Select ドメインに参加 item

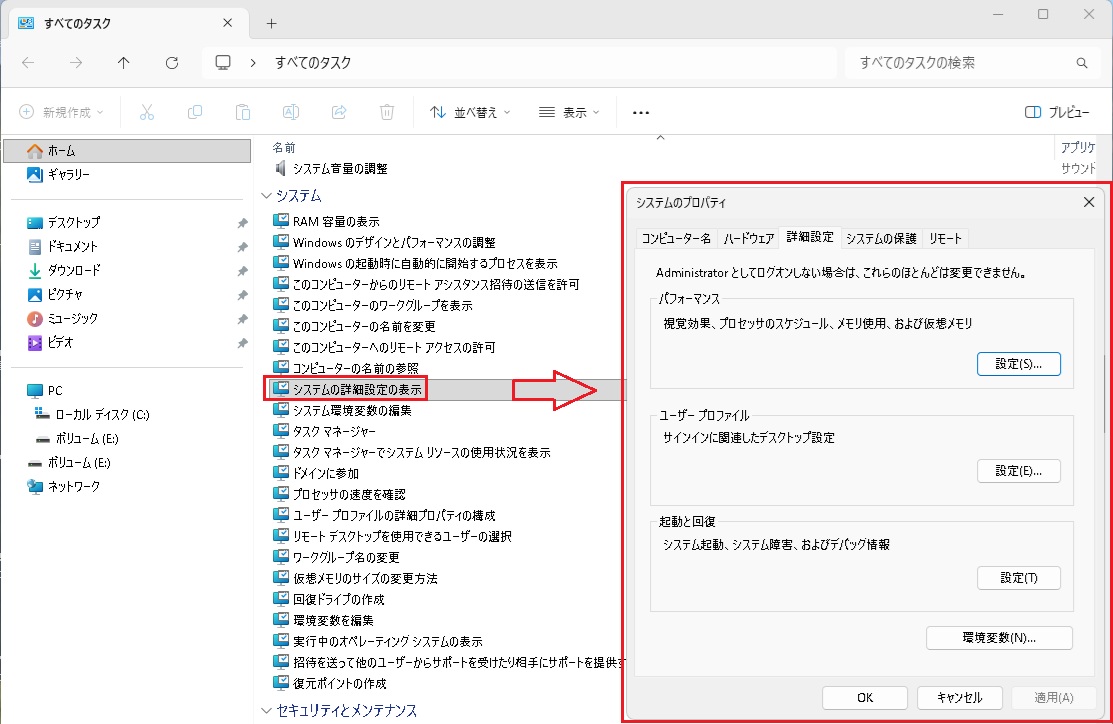click(317, 473)
